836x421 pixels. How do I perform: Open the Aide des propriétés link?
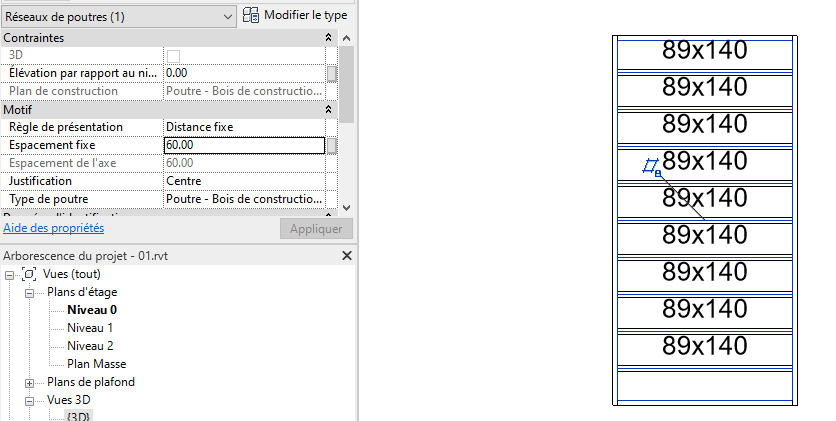[53, 228]
